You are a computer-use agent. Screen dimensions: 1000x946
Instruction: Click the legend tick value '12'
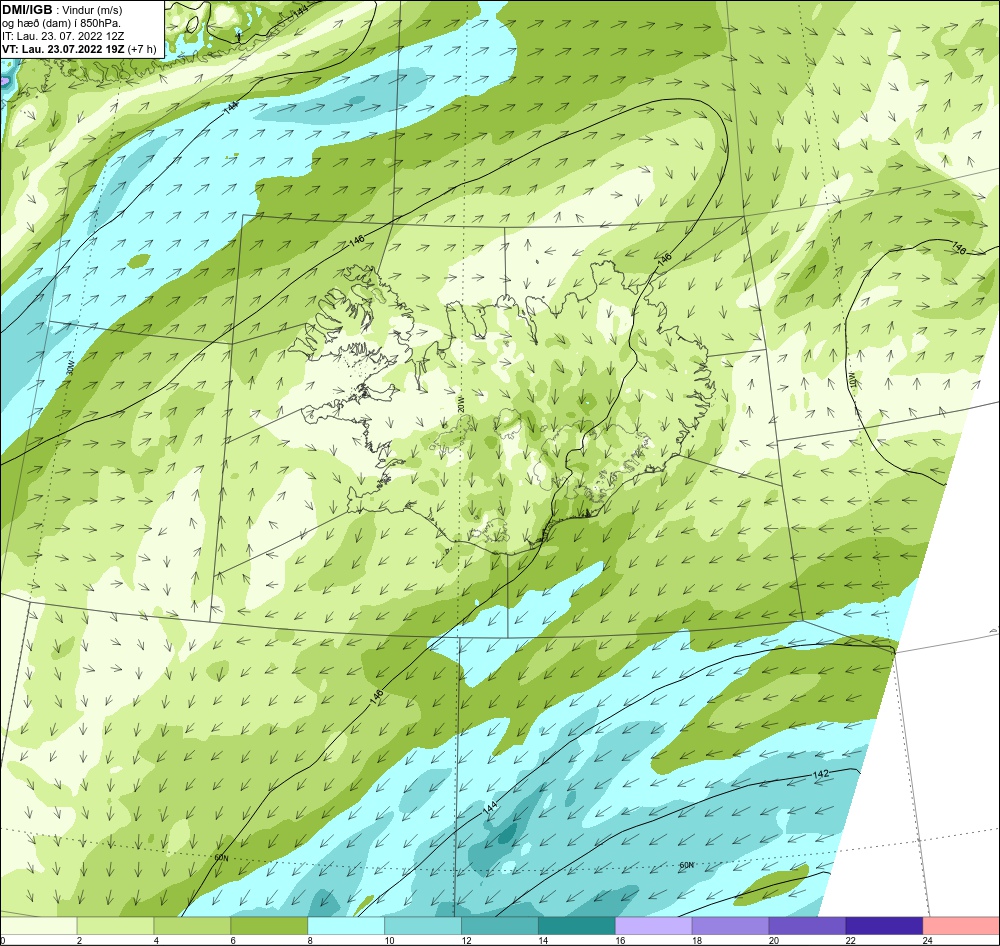[x=466, y=940]
